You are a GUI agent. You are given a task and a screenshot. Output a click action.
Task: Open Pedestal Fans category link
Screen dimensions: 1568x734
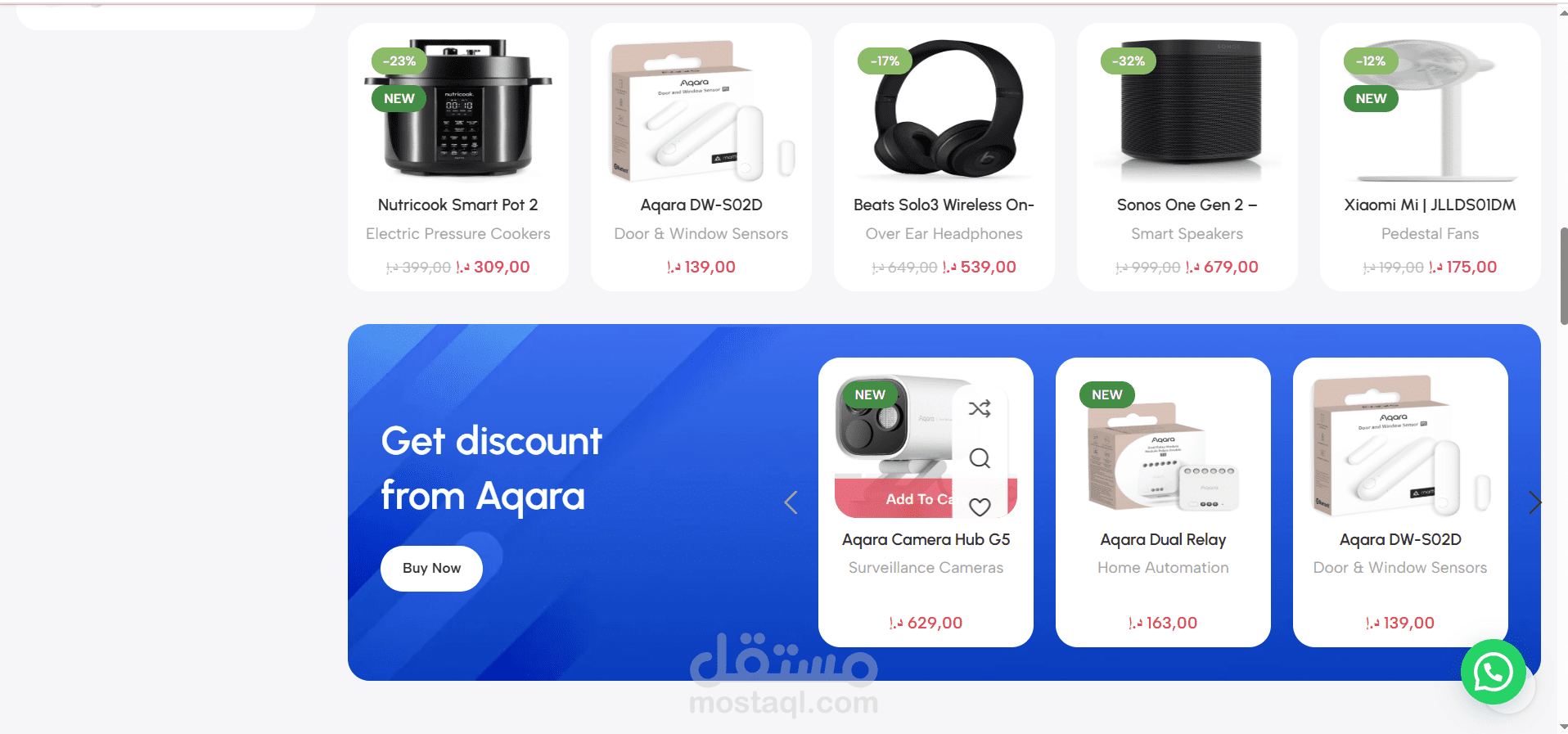pyautogui.click(x=1430, y=234)
